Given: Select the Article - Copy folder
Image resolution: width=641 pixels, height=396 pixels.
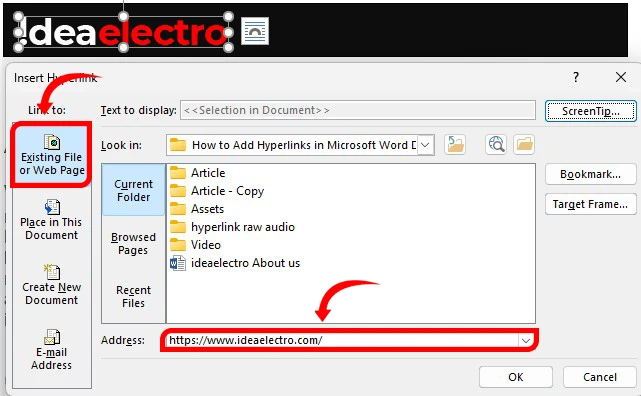Looking at the screenshot, I should tap(217, 191).
